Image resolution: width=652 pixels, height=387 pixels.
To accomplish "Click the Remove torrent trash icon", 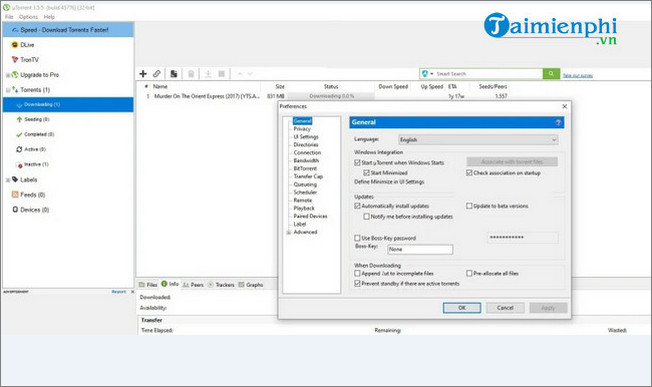I will tap(191, 74).
